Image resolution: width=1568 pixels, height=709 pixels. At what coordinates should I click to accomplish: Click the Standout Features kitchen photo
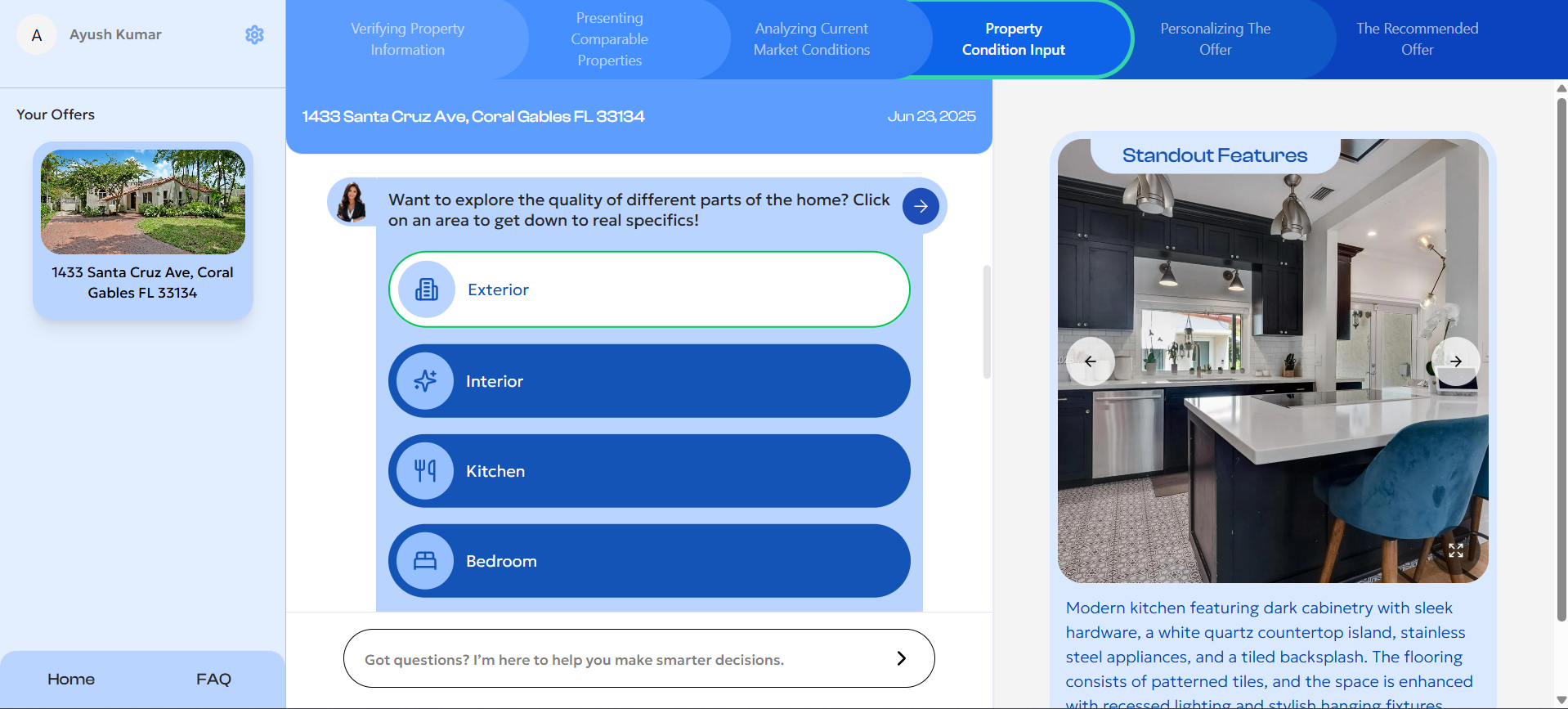pos(1273,361)
